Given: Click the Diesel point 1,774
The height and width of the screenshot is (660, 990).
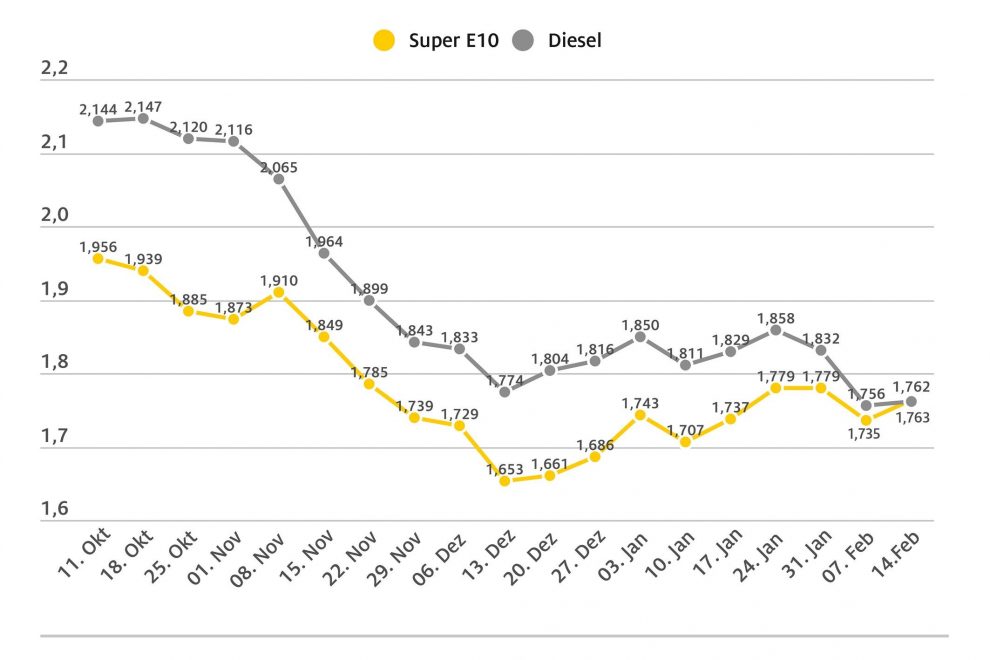Looking at the screenshot, I should 505,392.
